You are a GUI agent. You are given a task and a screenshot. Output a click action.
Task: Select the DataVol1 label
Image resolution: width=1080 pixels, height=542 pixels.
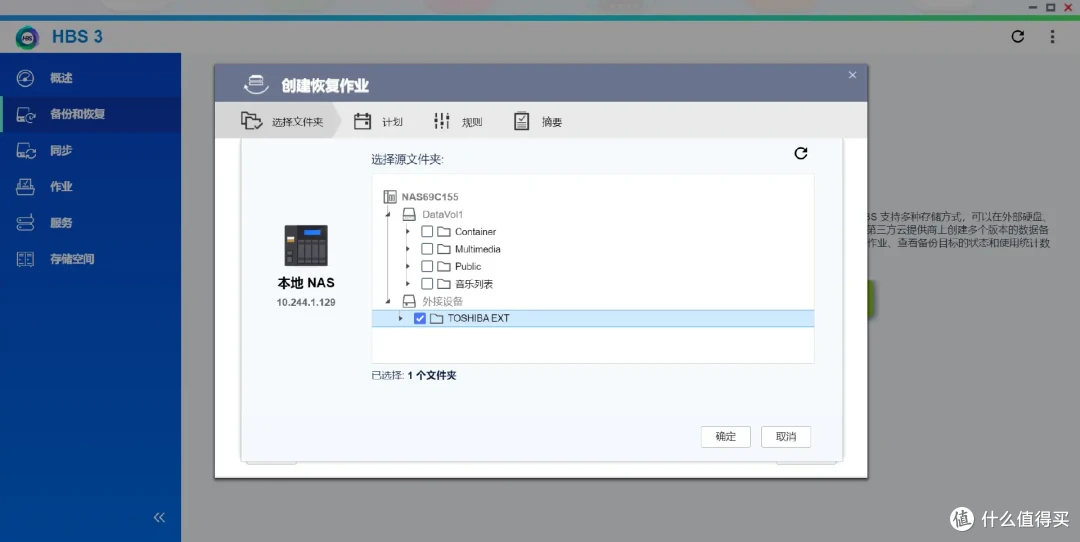(x=442, y=214)
